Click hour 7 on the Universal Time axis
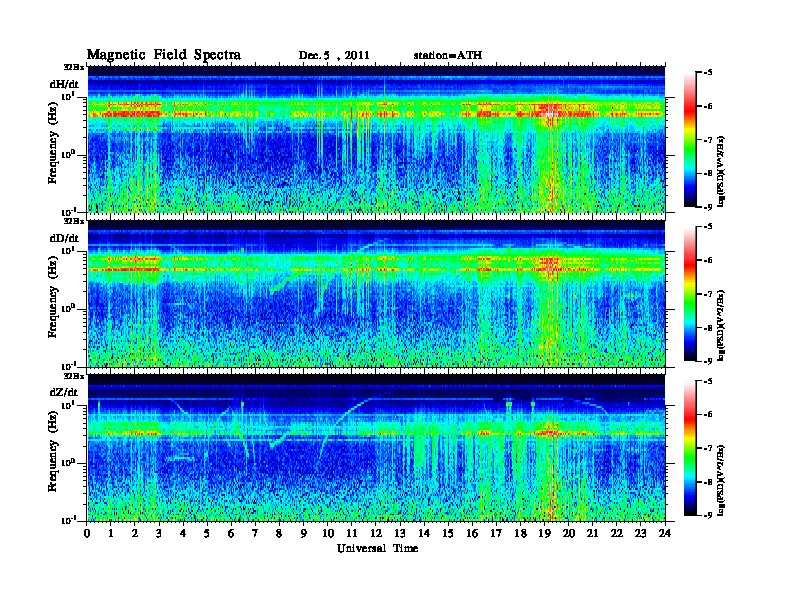Image resolution: width=792 pixels, height=612 pixels. 255,534
